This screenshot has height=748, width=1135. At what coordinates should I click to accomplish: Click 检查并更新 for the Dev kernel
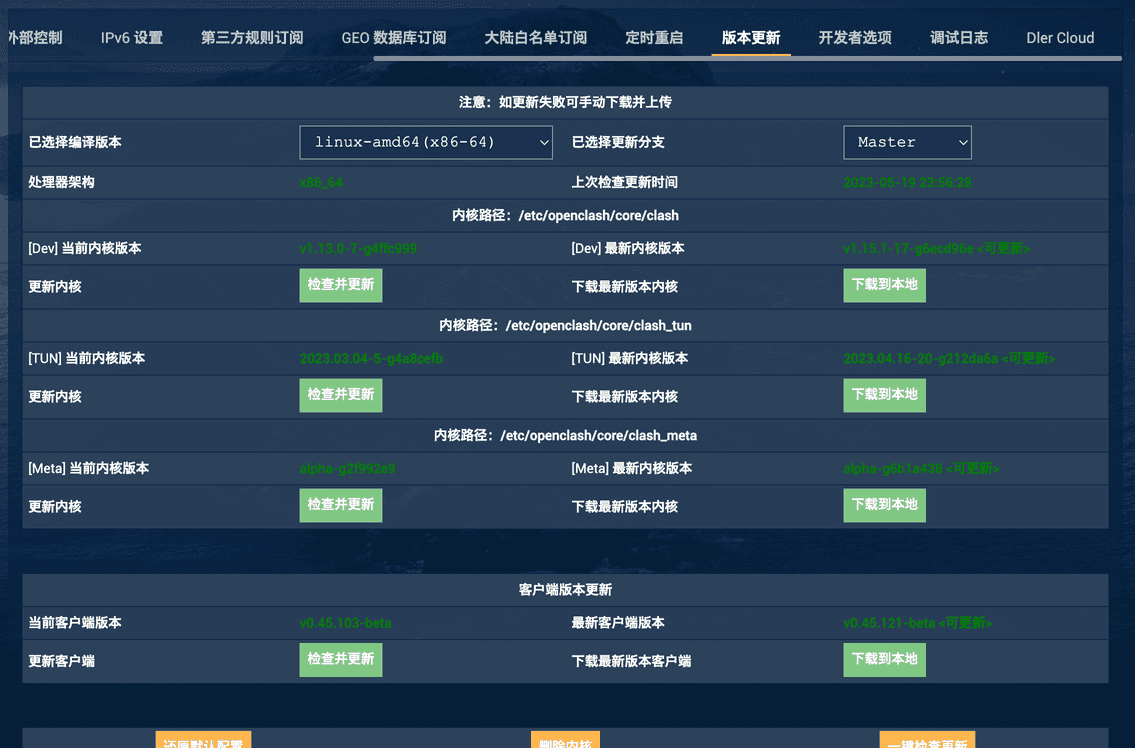click(340, 285)
